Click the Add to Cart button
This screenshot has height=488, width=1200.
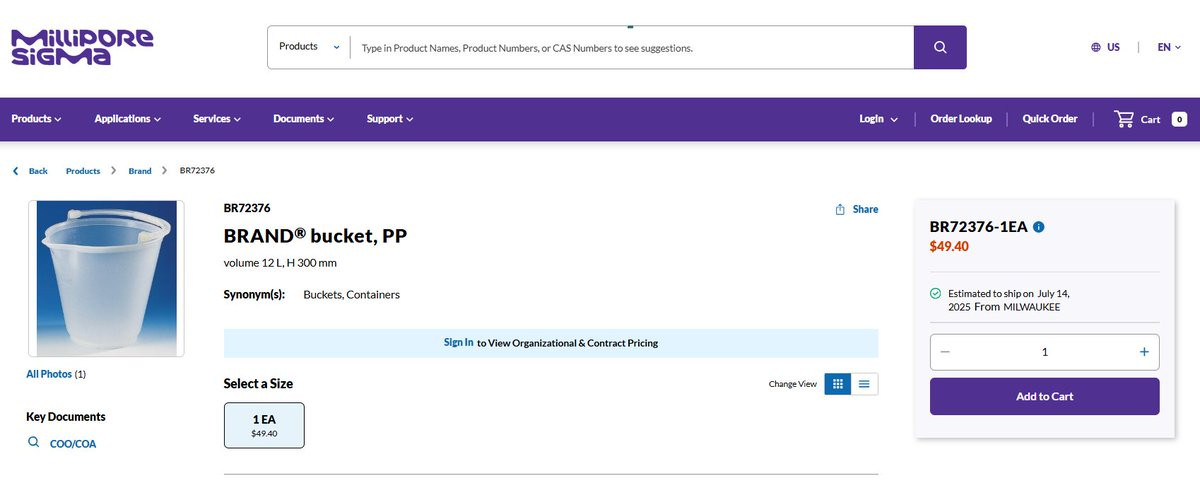pyautogui.click(x=1045, y=396)
